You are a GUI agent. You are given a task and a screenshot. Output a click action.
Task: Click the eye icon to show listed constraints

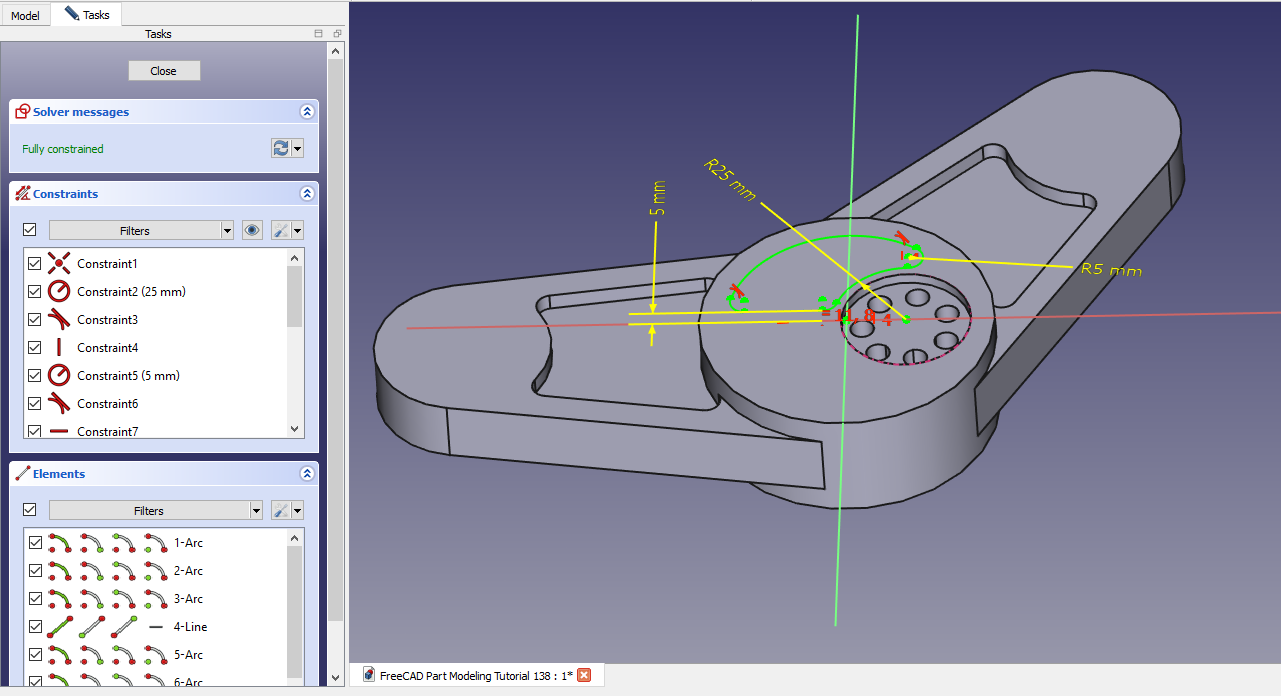252,230
